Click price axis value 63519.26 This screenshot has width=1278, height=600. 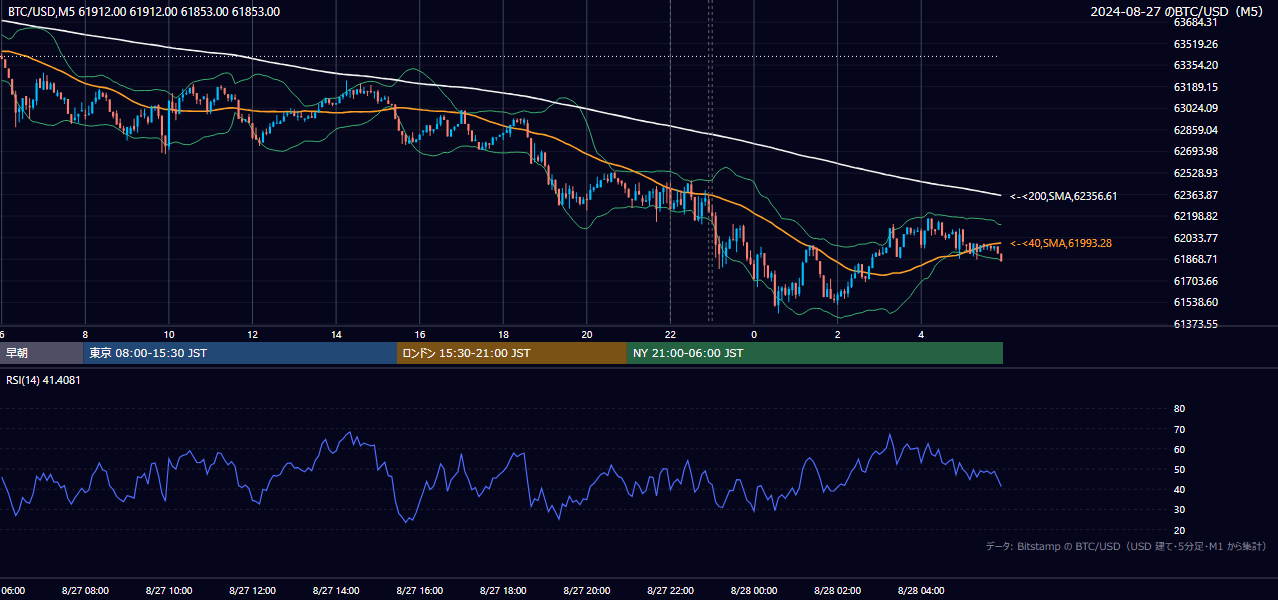click(1195, 44)
